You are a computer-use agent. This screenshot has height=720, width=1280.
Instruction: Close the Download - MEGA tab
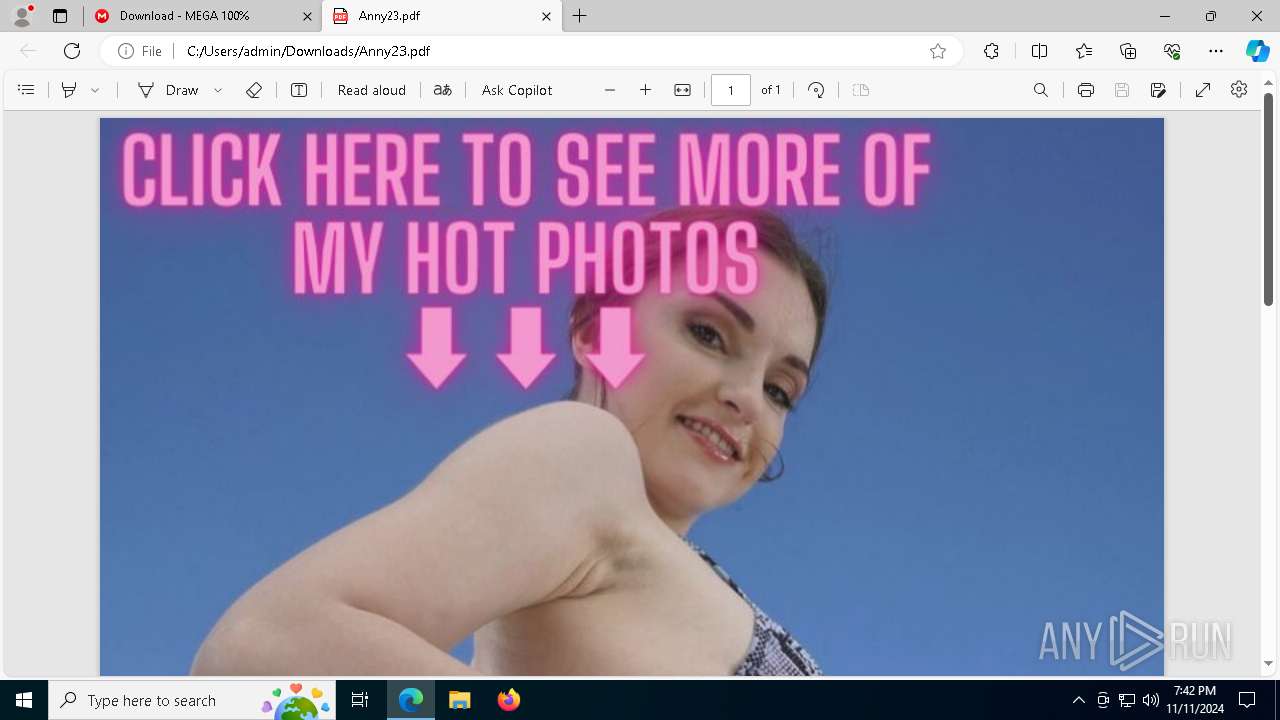coord(306,16)
